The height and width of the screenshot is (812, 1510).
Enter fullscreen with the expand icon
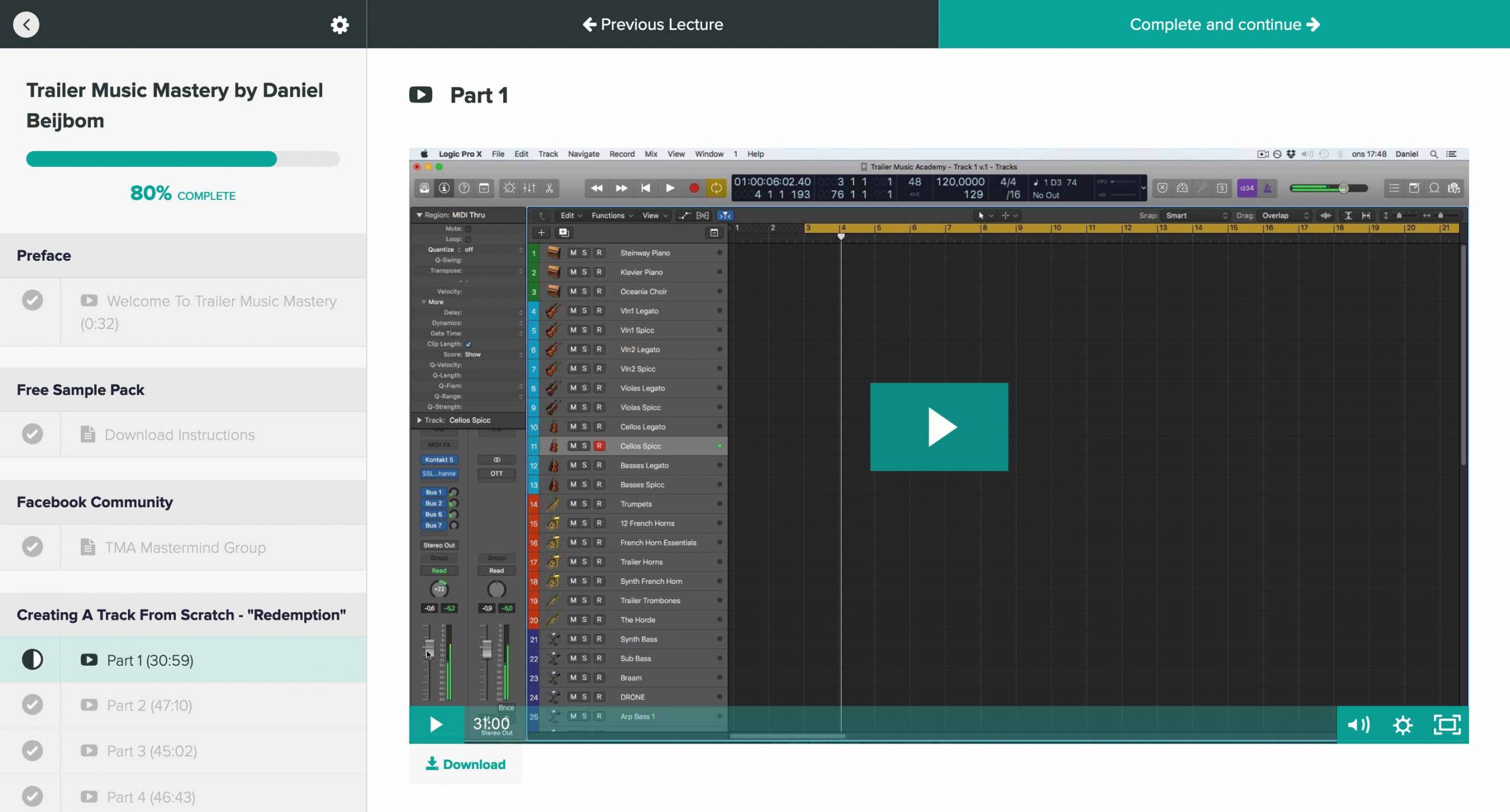pos(1447,725)
